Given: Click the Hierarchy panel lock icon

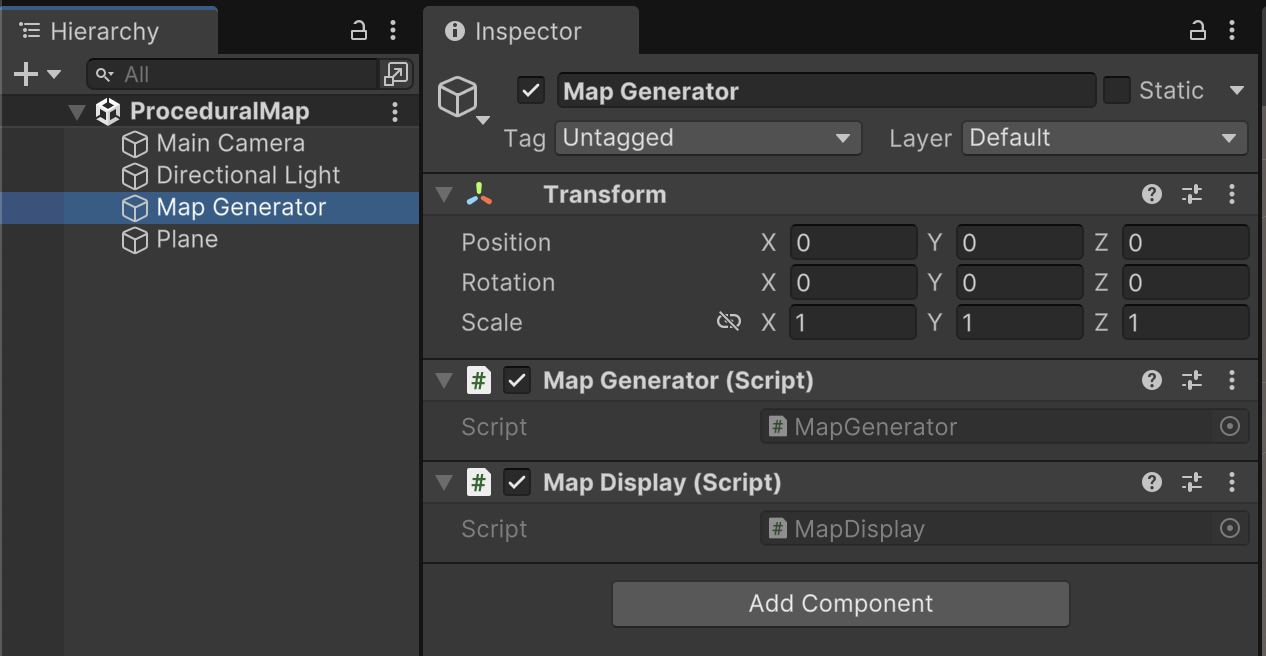Looking at the screenshot, I should 359,31.
